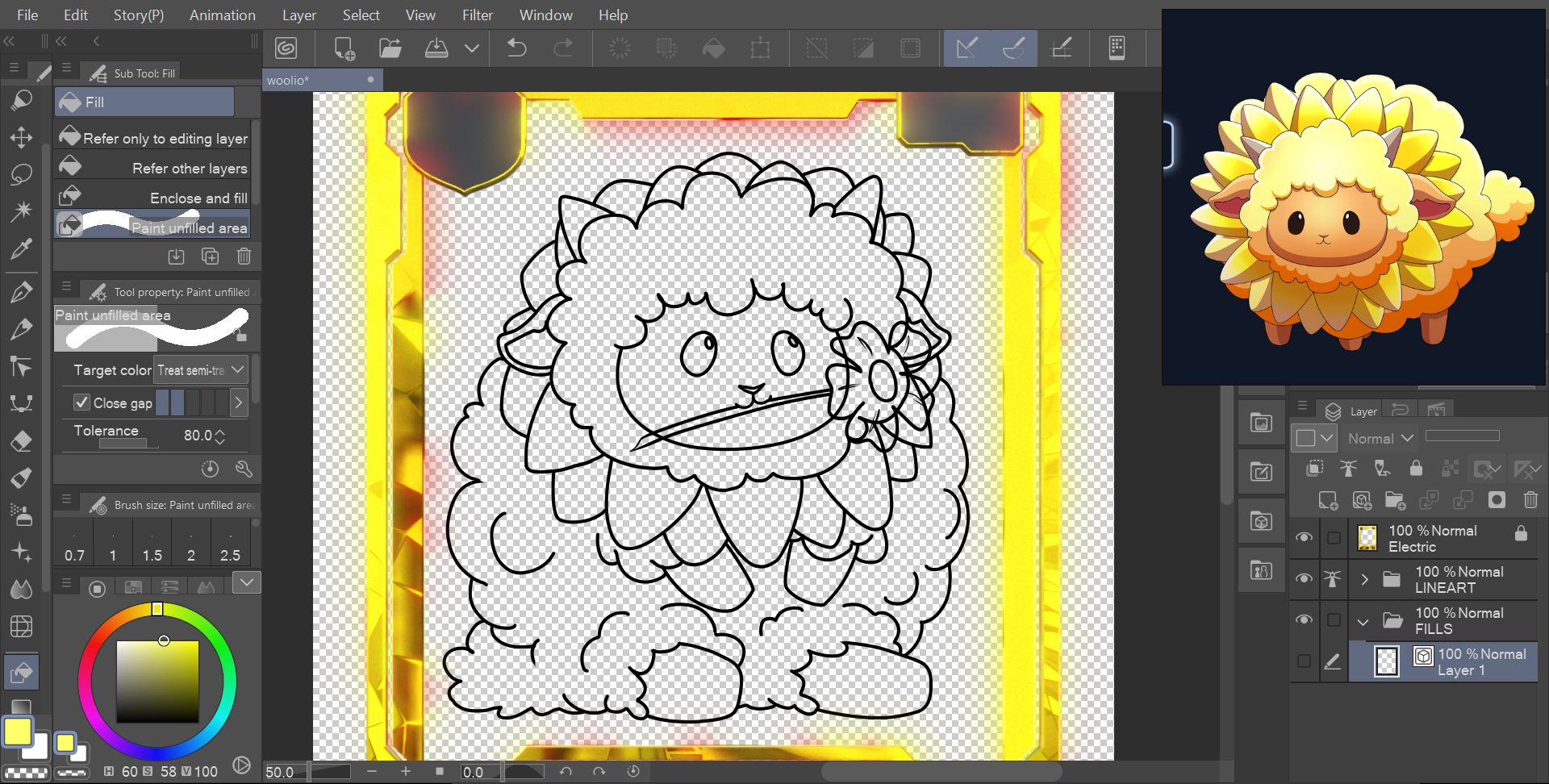1549x784 pixels.
Task: Open the save options dropdown arrow
Action: pyautogui.click(x=472, y=48)
